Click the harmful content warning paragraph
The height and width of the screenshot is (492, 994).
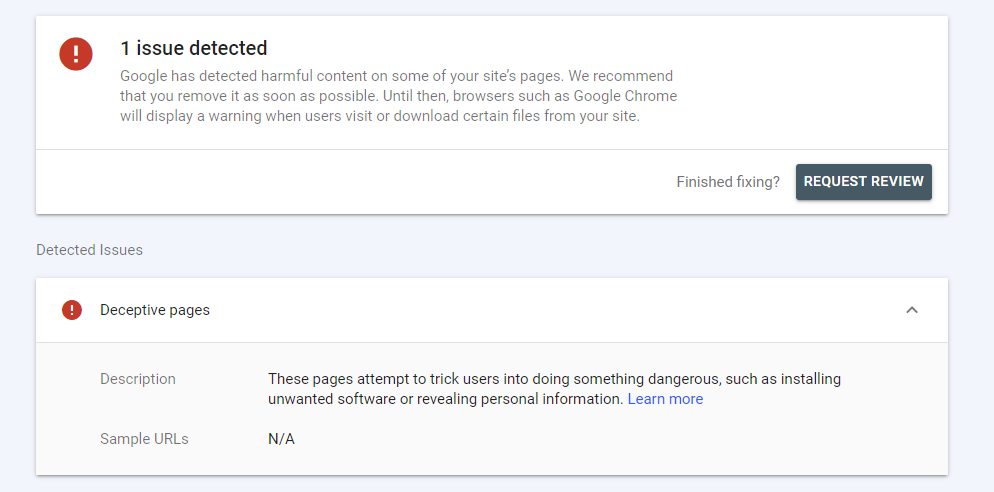click(x=398, y=96)
